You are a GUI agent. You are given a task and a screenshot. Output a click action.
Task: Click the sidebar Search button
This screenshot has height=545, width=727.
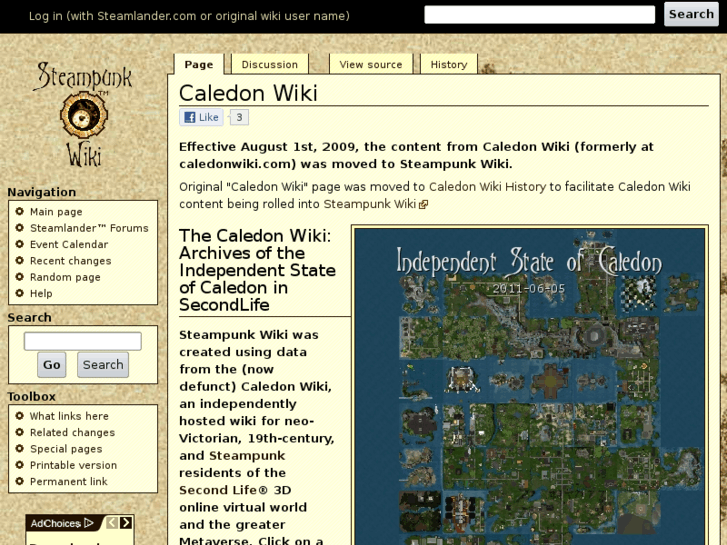[x=103, y=365]
